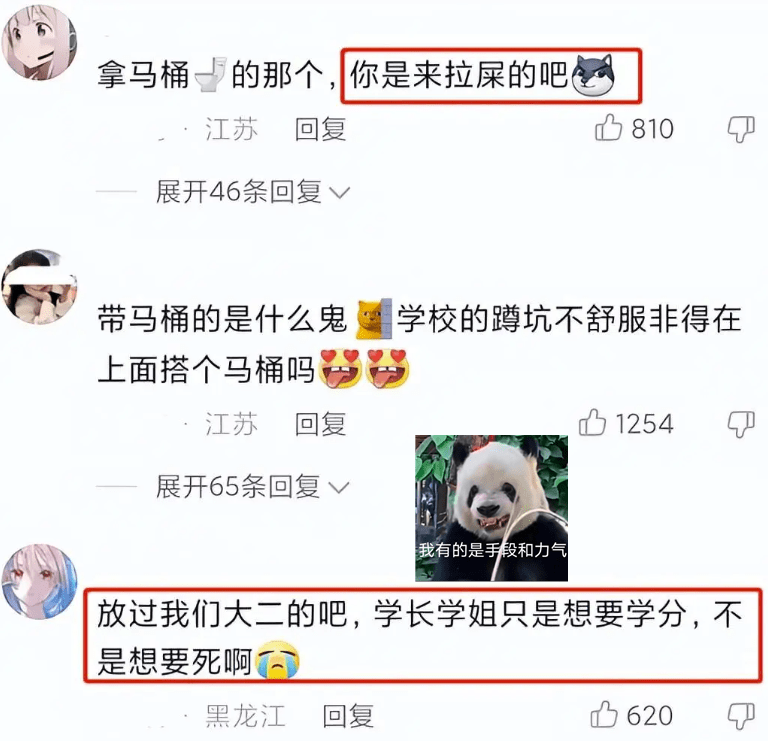Like the comment with 1254 likes
The width and height of the screenshot is (768, 741).
(x=592, y=423)
